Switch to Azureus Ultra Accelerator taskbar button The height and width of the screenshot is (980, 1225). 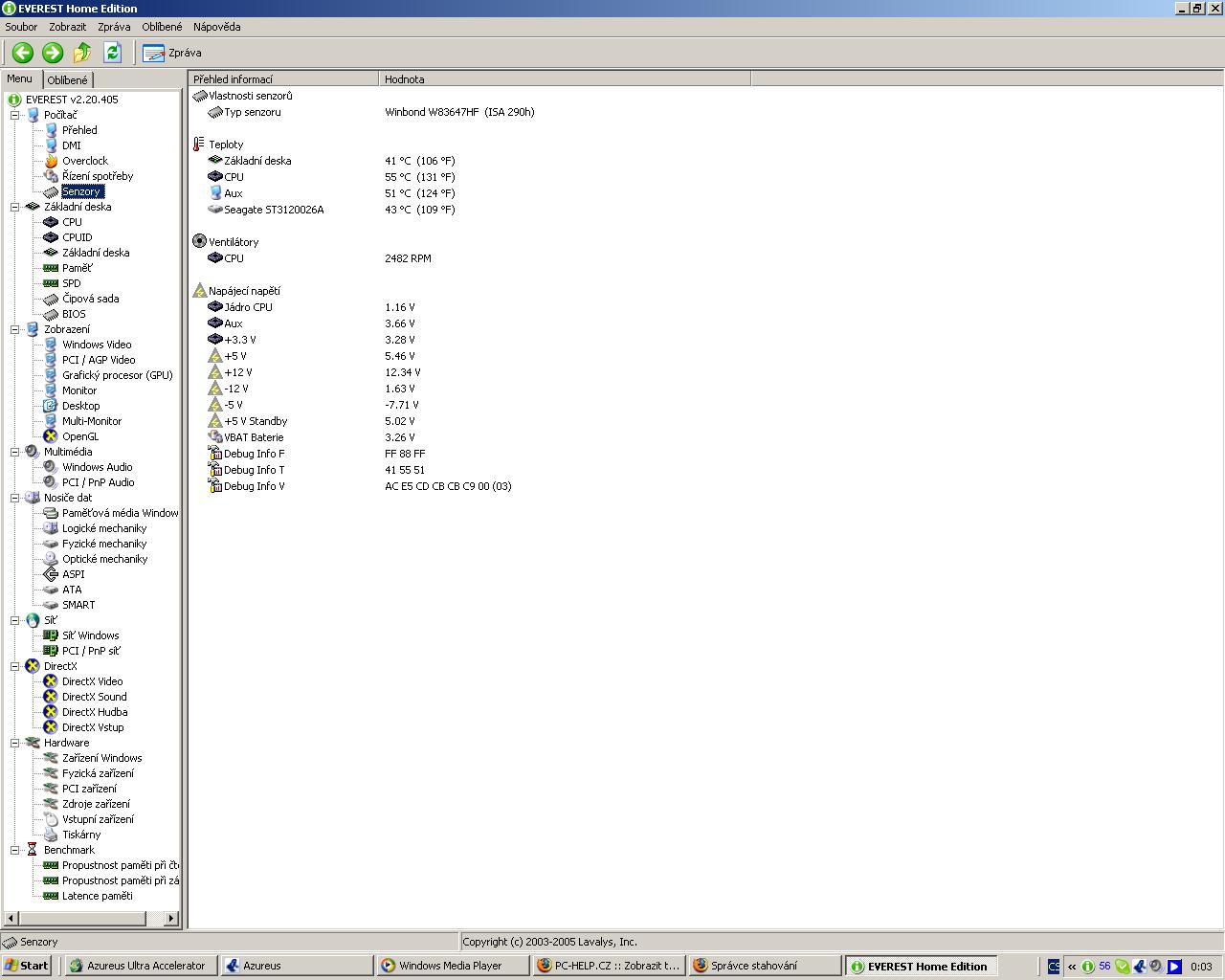(x=141, y=966)
